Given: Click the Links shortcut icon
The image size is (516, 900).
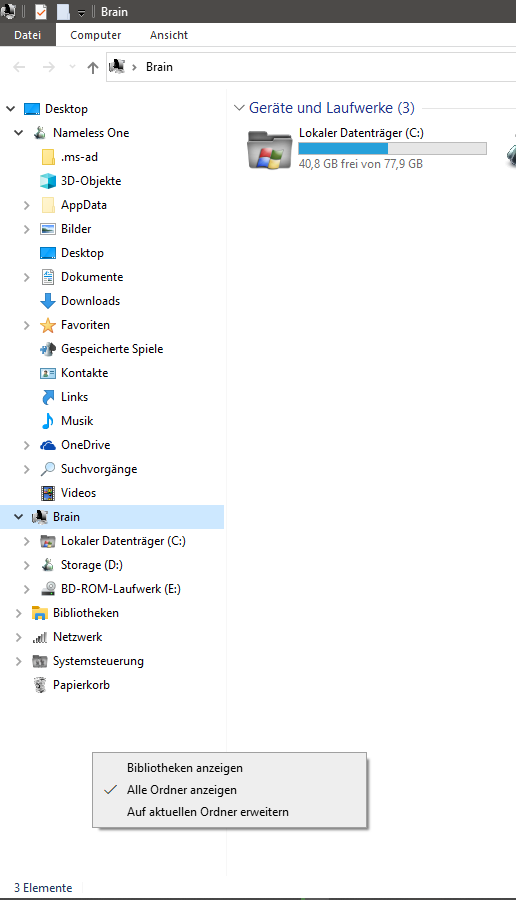Looking at the screenshot, I should coord(48,397).
